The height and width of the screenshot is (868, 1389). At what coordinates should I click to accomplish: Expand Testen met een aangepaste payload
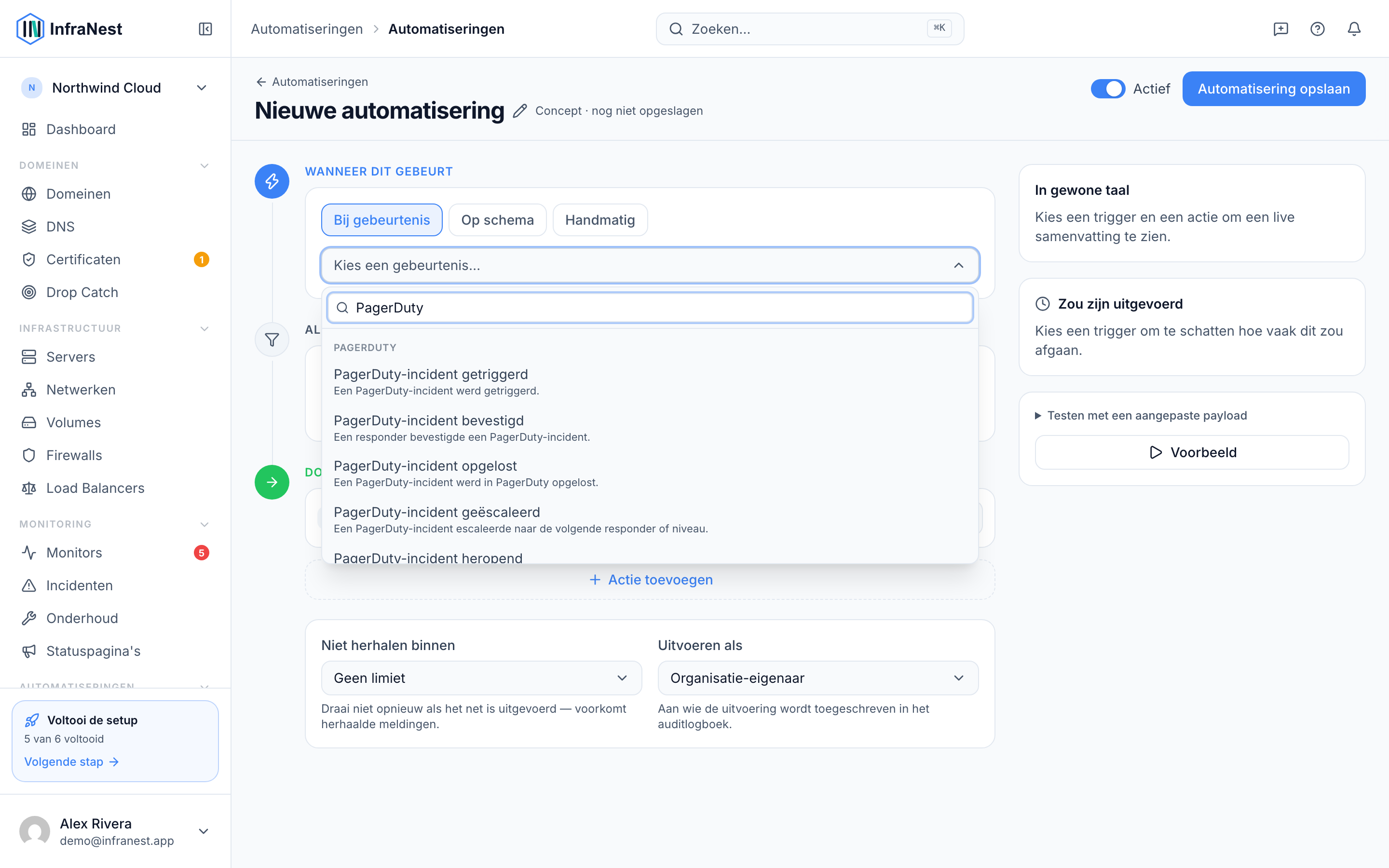coord(1141,415)
